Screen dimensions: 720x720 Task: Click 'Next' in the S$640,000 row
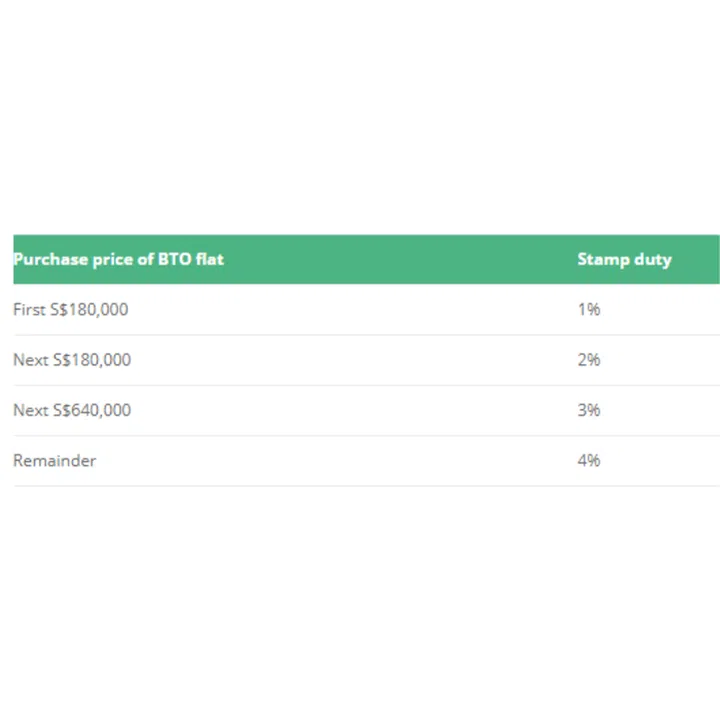tap(30, 410)
